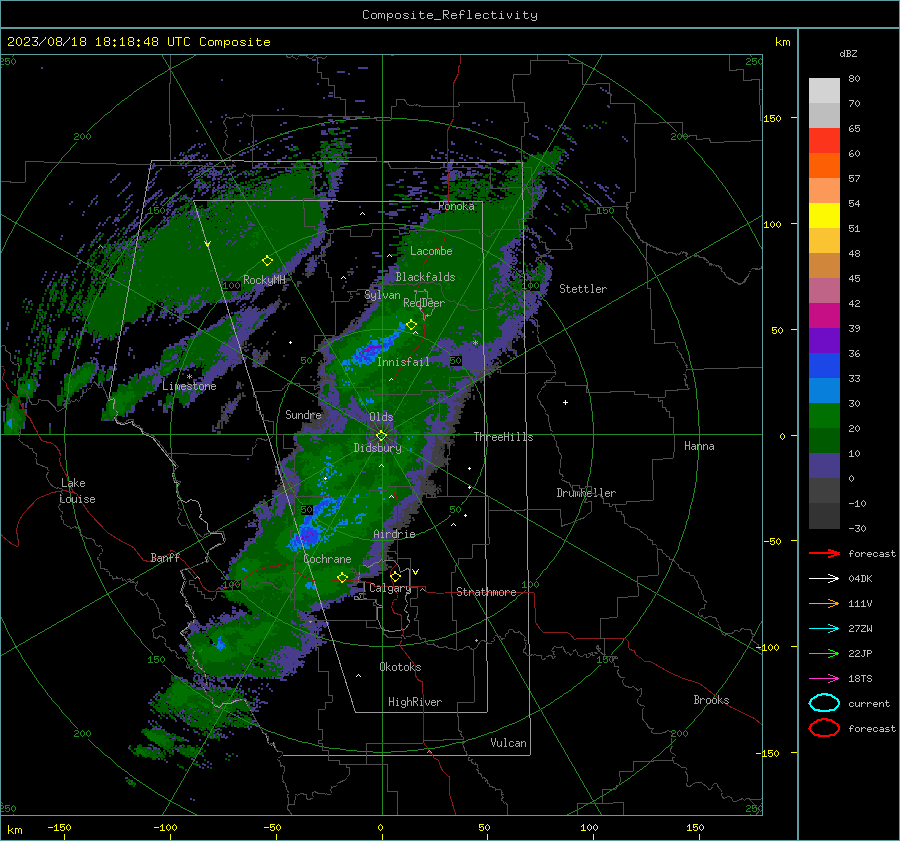Screen dimensions: 900x841
Task: Click the Hanna town label
Action: point(699,446)
